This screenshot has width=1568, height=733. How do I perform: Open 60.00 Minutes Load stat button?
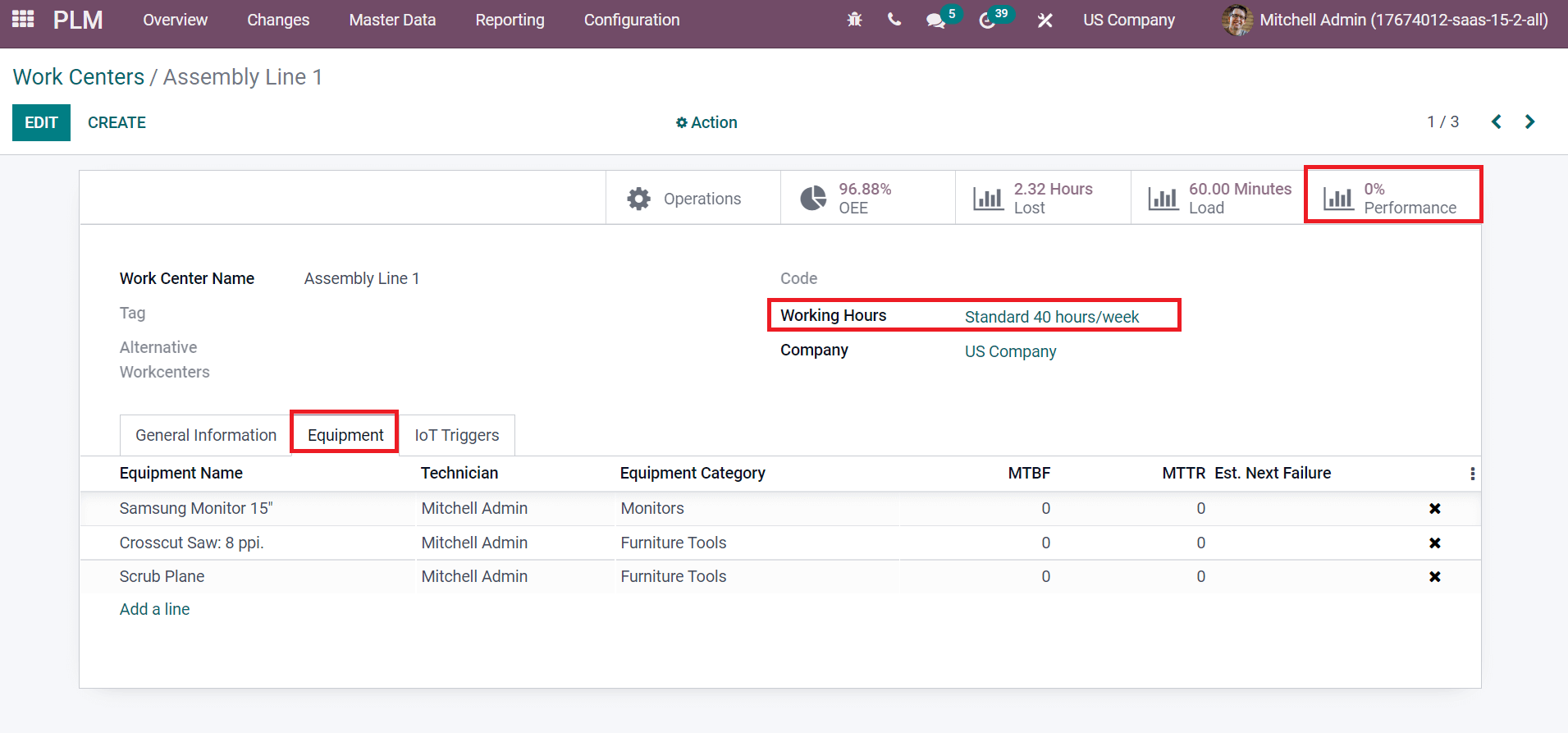1218,198
